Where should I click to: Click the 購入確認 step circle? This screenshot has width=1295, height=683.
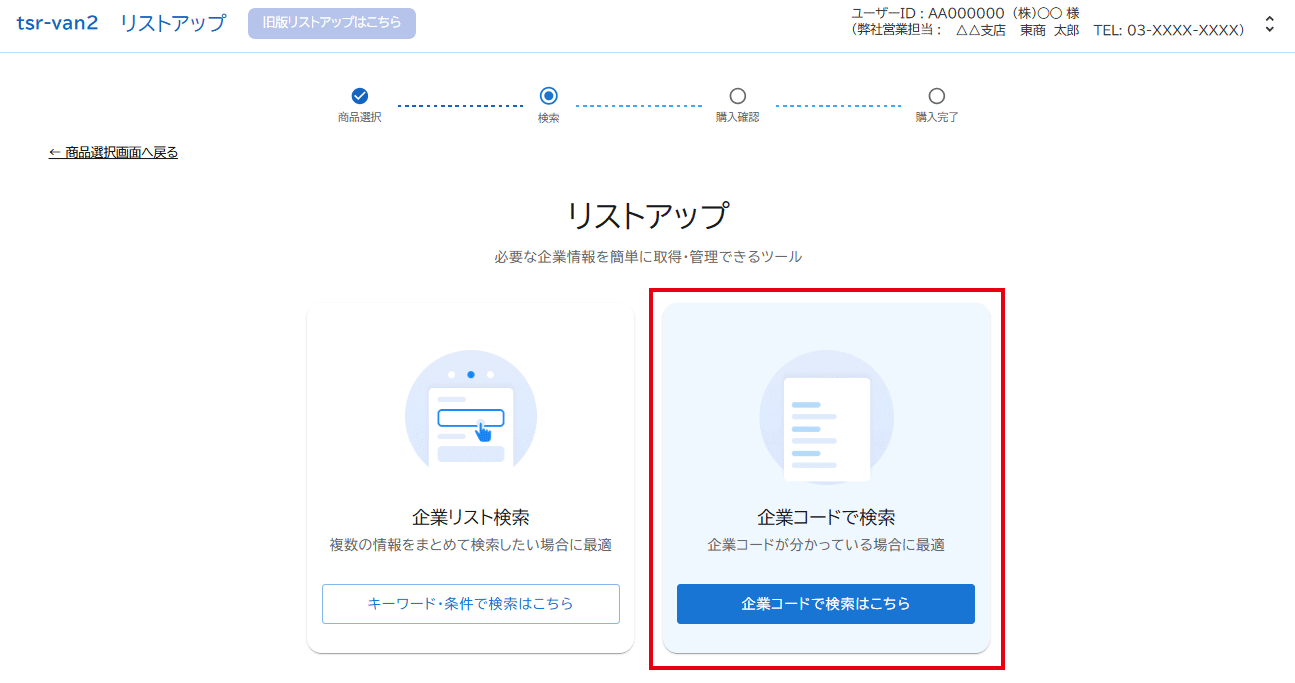click(737, 96)
